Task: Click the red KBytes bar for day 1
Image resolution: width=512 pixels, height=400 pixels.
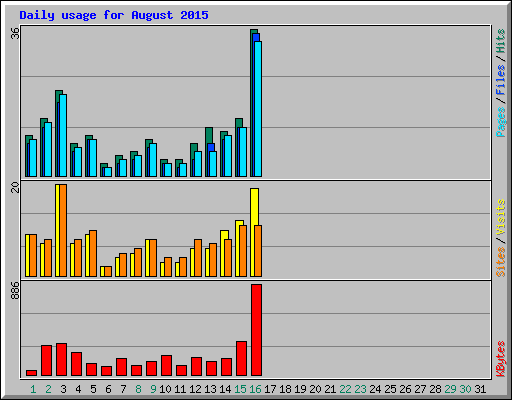Action: [31, 373]
